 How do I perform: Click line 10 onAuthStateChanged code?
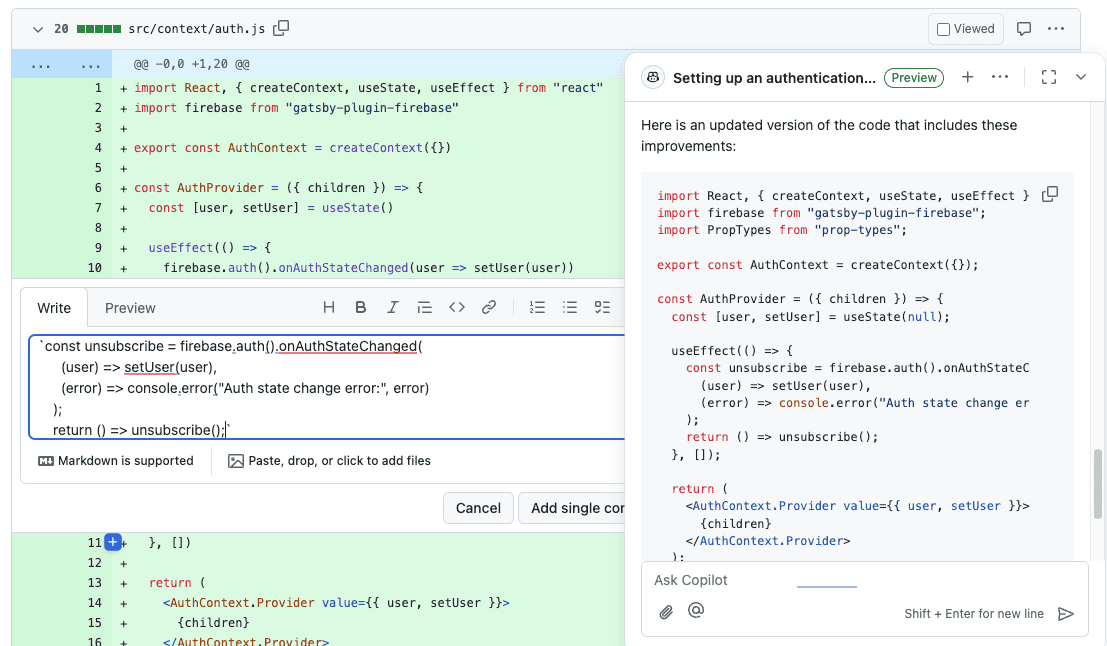[x=369, y=268]
